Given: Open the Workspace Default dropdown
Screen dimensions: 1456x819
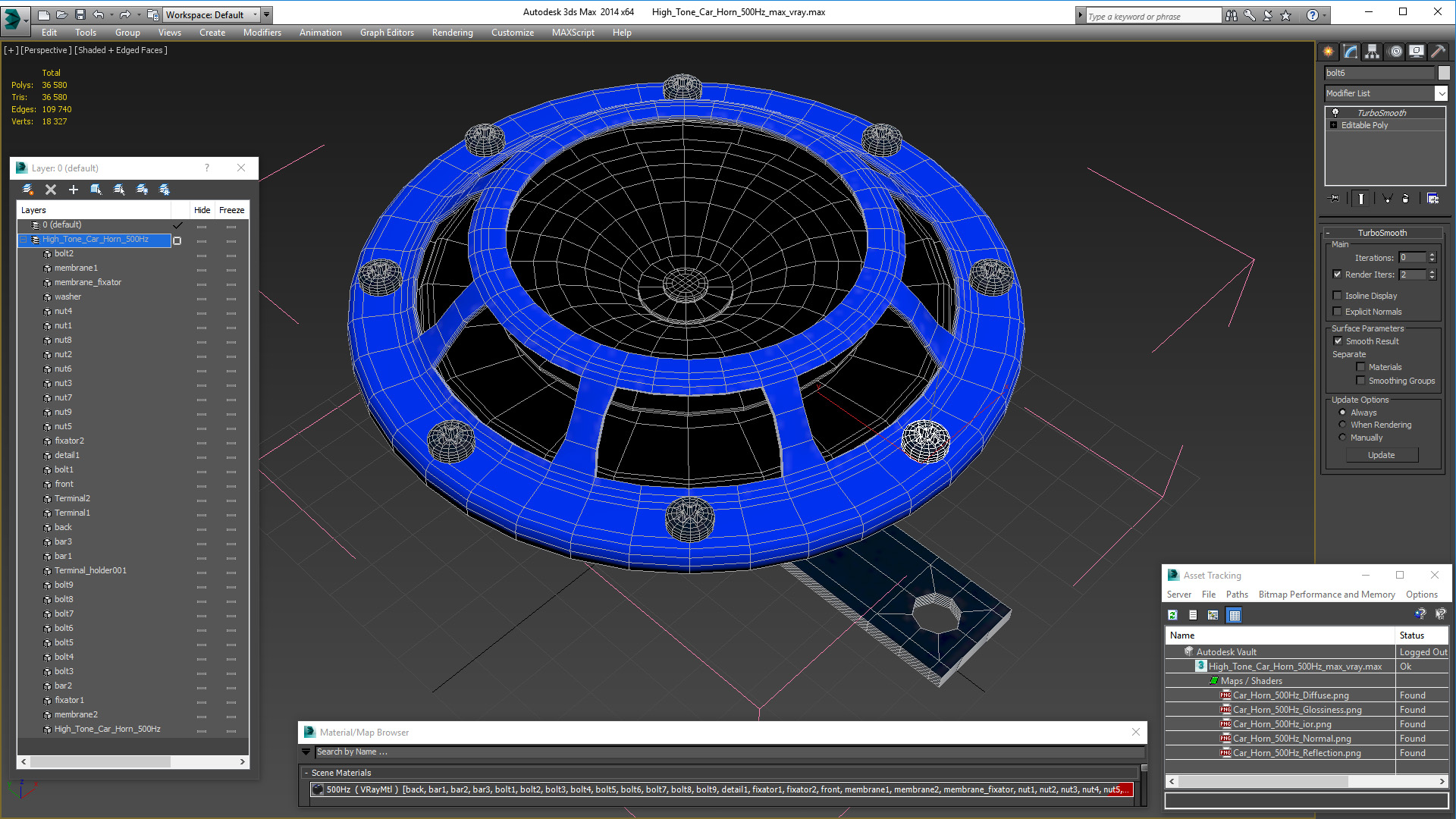Looking at the screenshot, I should pyautogui.click(x=256, y=14).
